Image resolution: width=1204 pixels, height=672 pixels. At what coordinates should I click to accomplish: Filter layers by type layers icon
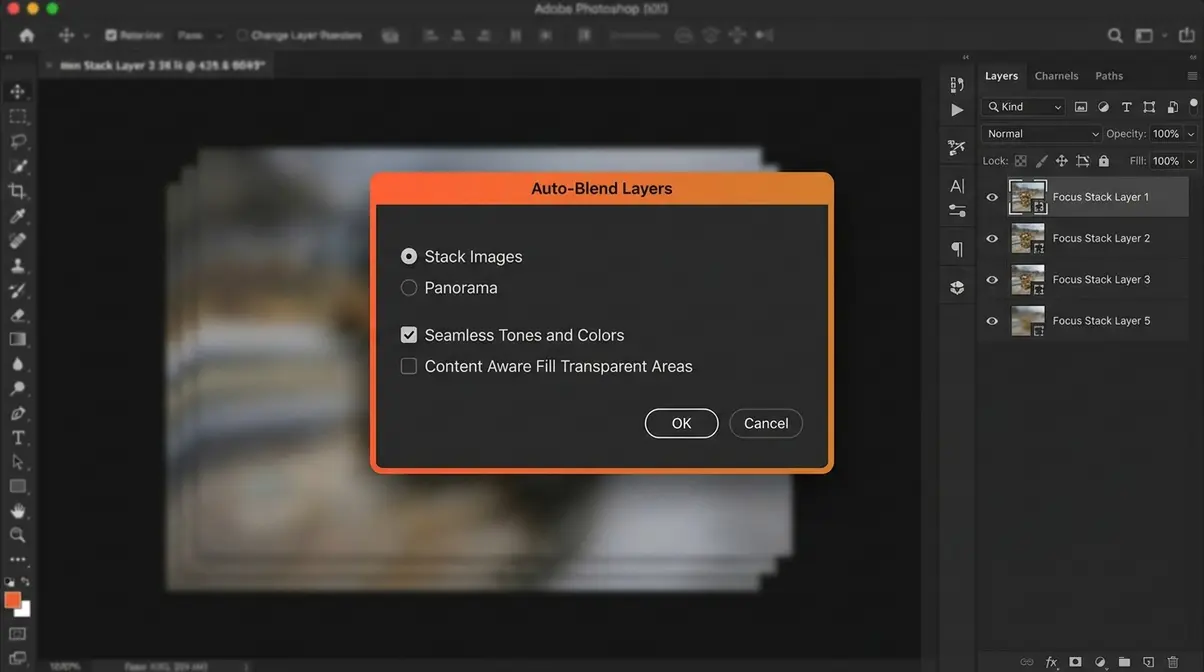coord(1126,107)
